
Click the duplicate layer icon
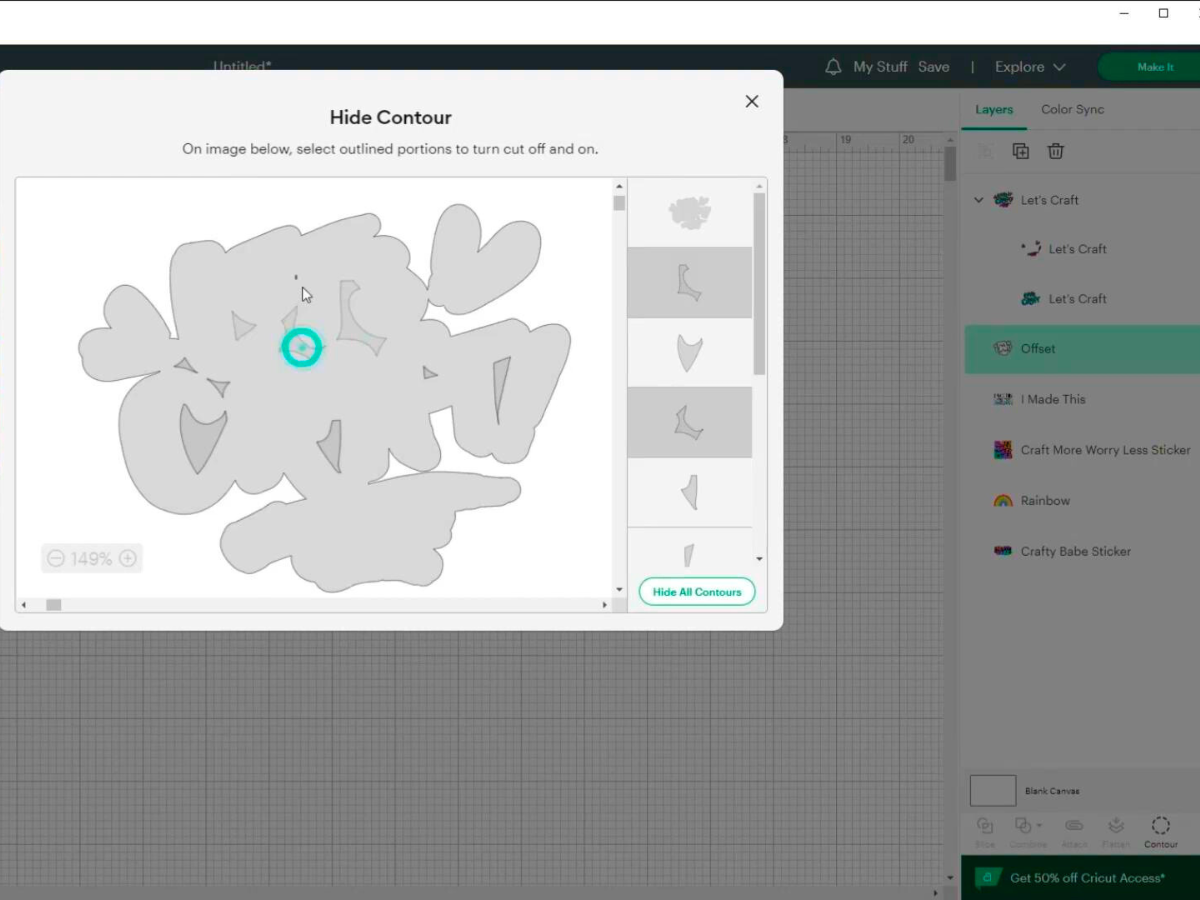(1020, 151)
